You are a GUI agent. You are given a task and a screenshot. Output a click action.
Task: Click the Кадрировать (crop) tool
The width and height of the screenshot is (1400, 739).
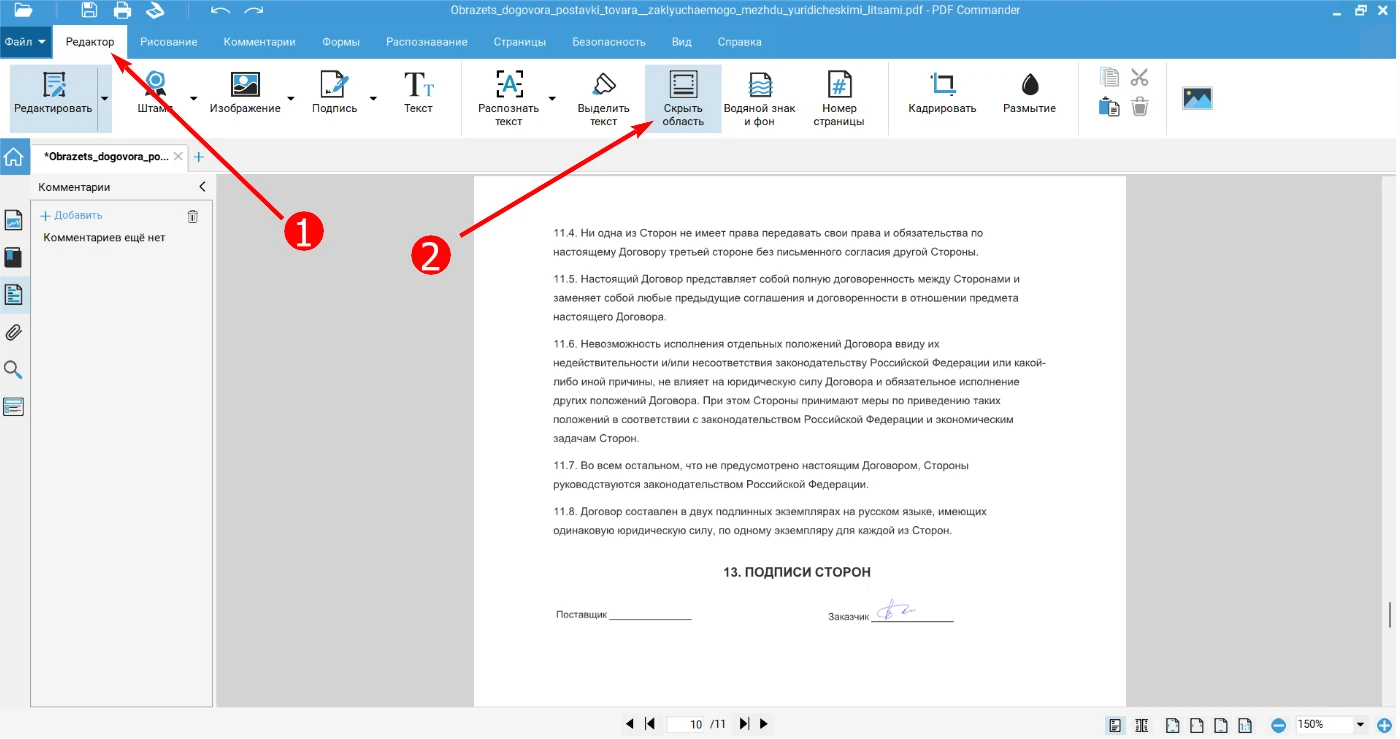pos(942,86)
